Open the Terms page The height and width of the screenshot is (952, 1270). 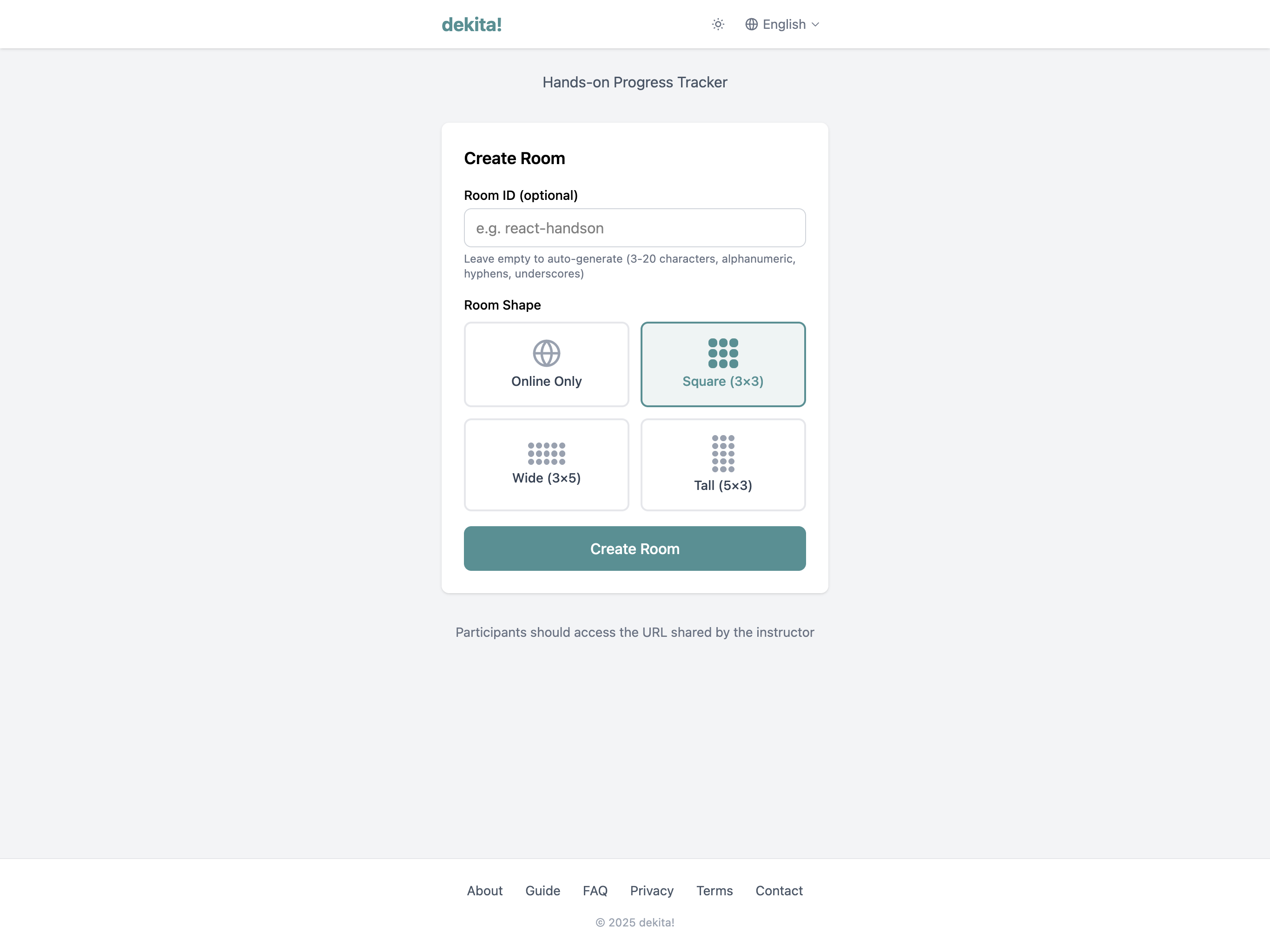click(714, 891)
